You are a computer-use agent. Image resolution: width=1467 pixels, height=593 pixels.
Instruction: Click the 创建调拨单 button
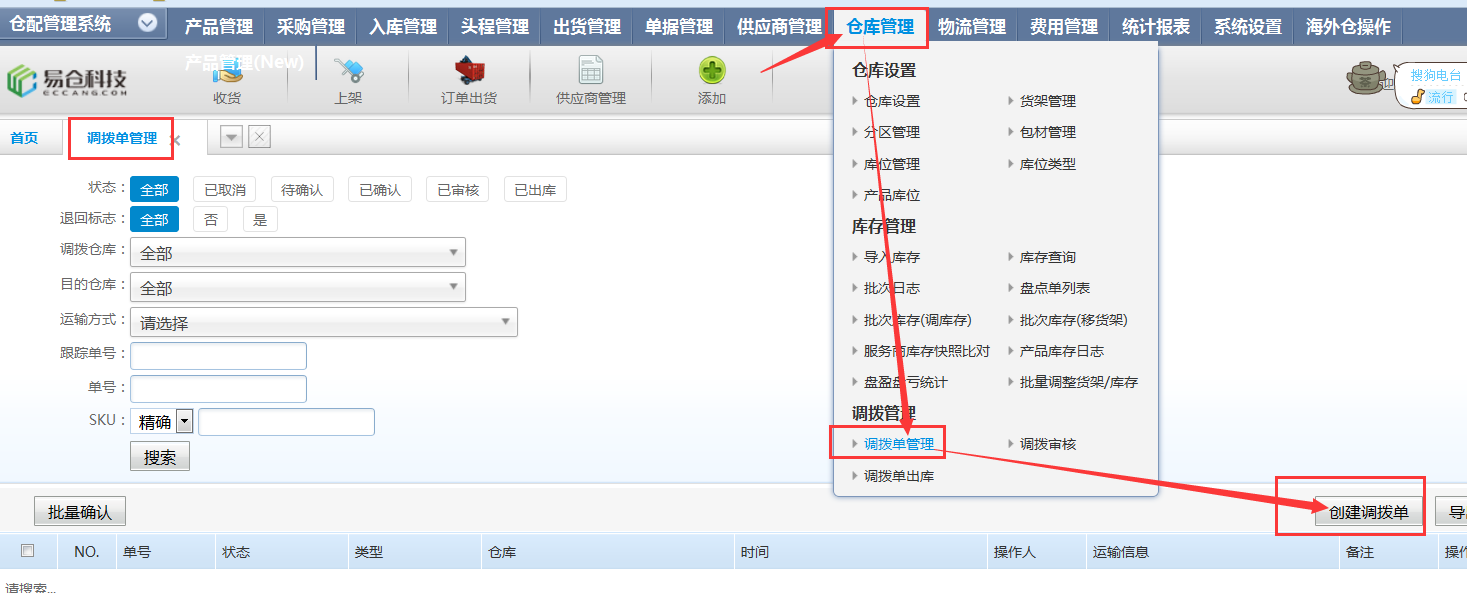[x=1368, y=512]
